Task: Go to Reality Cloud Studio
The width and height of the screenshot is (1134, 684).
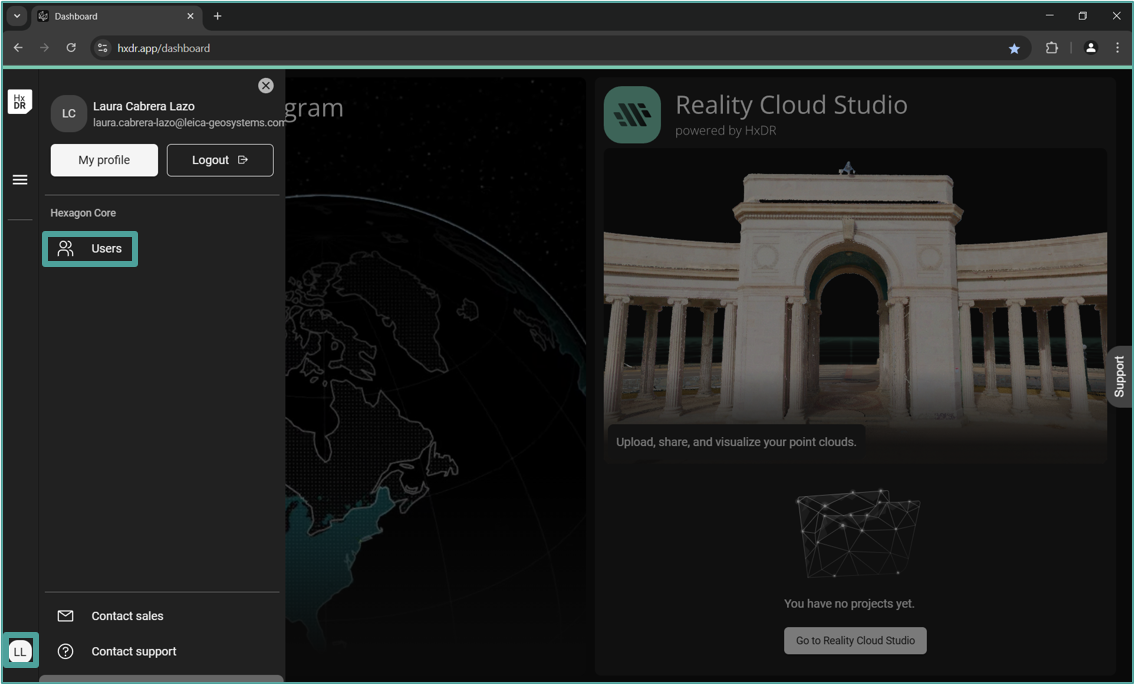Action: click(x=855, y=640)
